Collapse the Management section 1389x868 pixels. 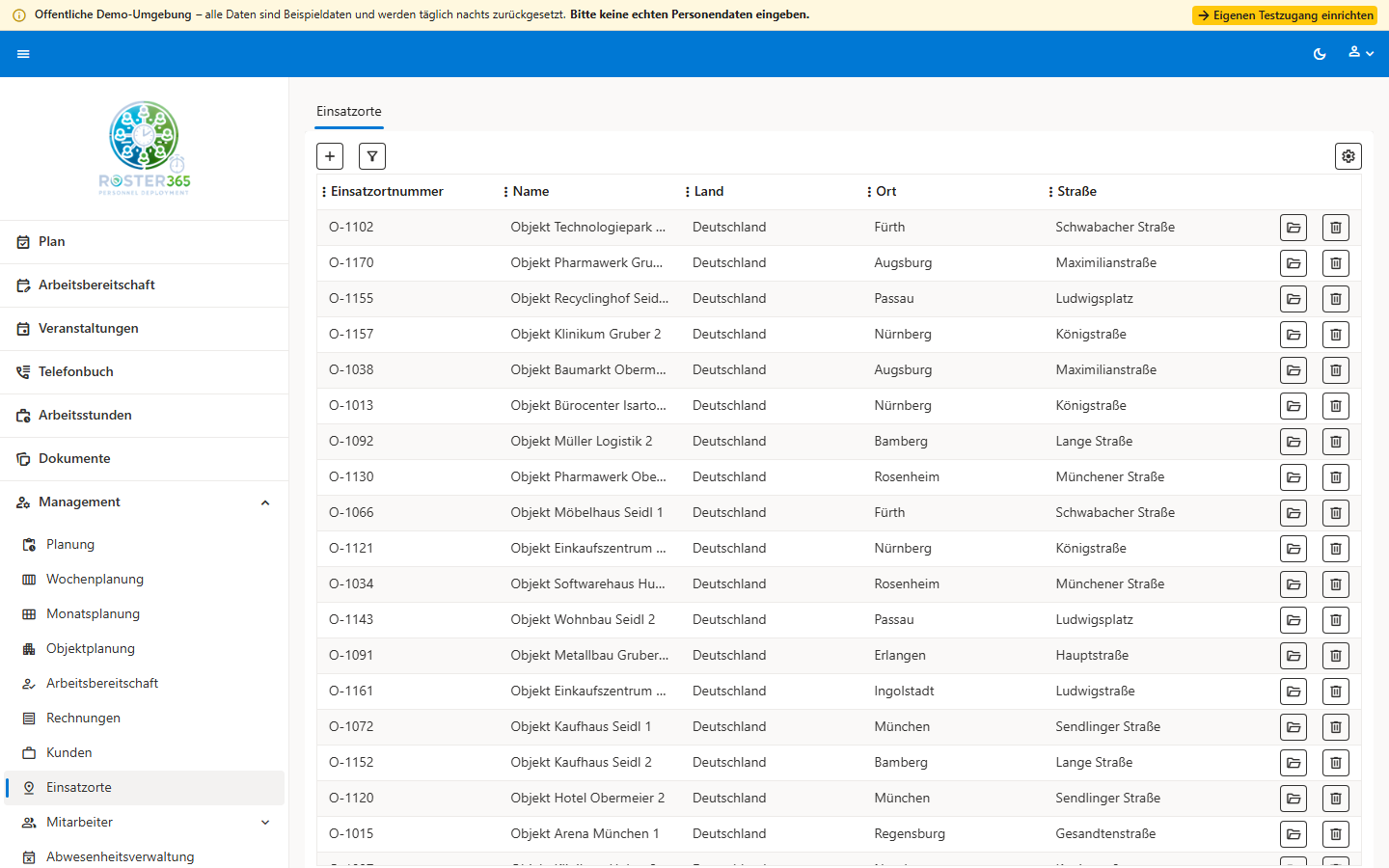[x=145, y=502]
